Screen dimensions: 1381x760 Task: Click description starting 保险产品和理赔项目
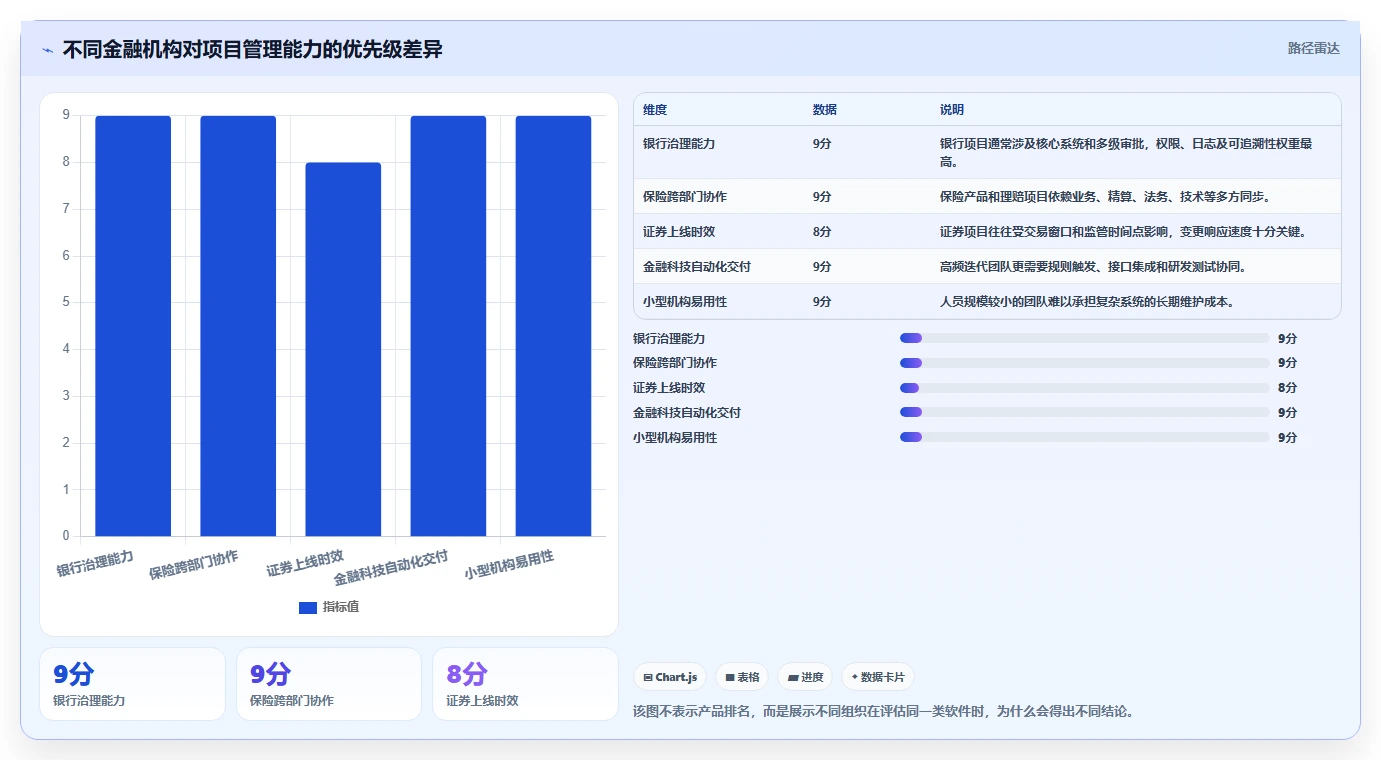[x=1105, y=197]
